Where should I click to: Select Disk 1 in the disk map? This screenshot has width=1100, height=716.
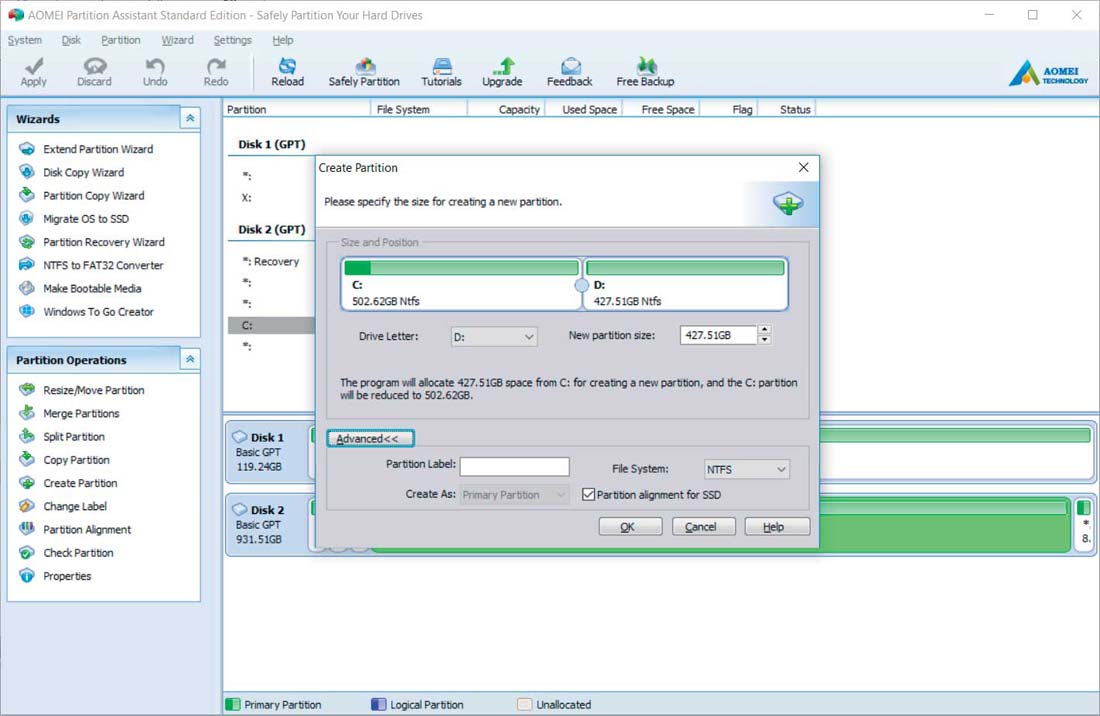pyautogui.click(x=267, y=452)
